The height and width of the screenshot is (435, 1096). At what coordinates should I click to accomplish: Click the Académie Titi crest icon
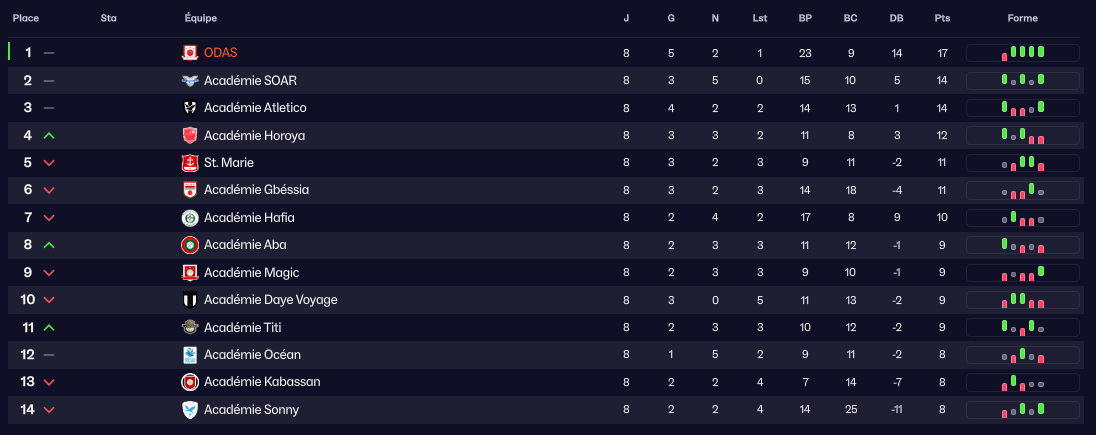coord(190,327)
